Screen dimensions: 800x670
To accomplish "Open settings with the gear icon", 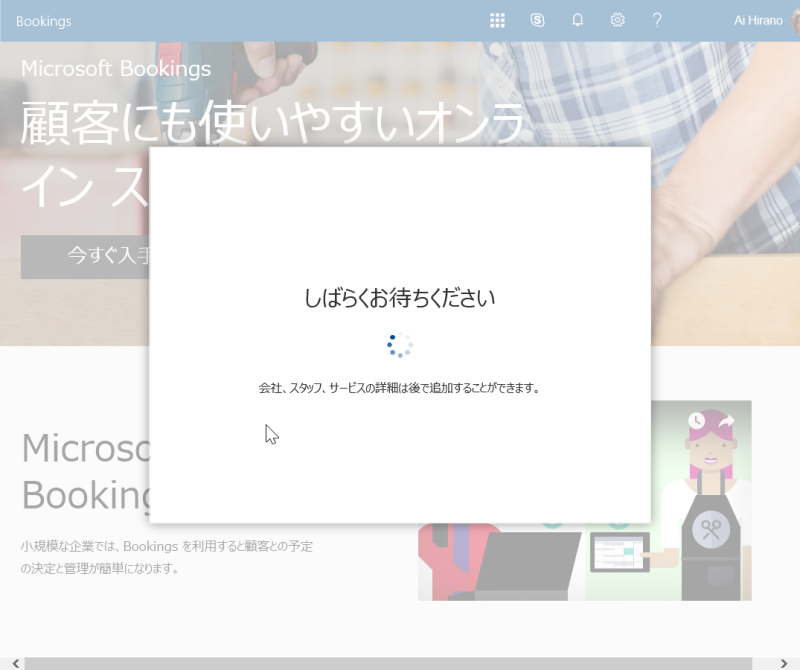I will 617,20.
